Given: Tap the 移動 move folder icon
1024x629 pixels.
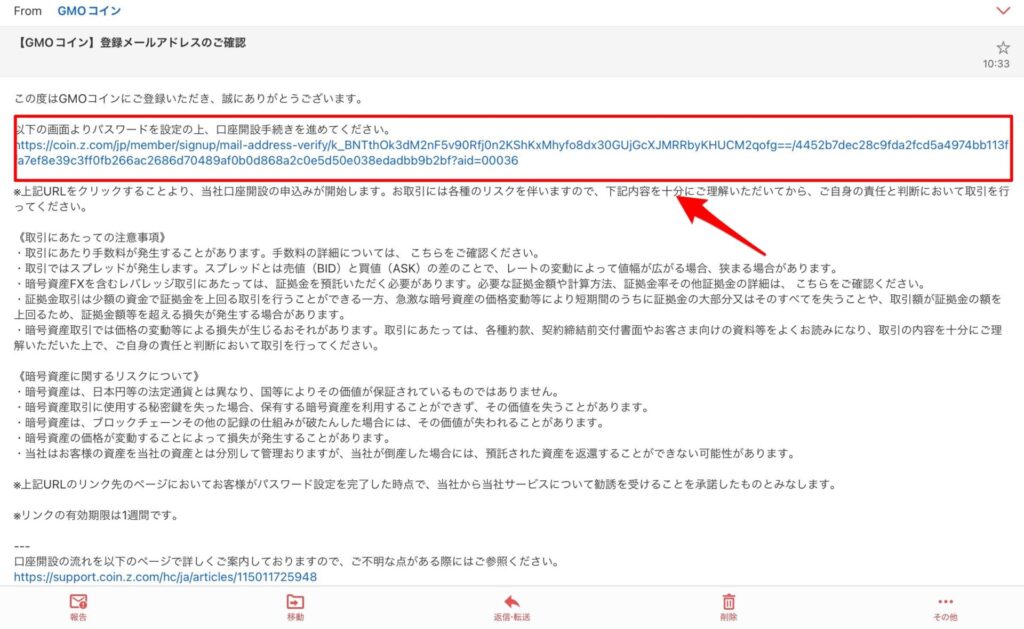Looking at the screenshot, I should tap(295, 602).
